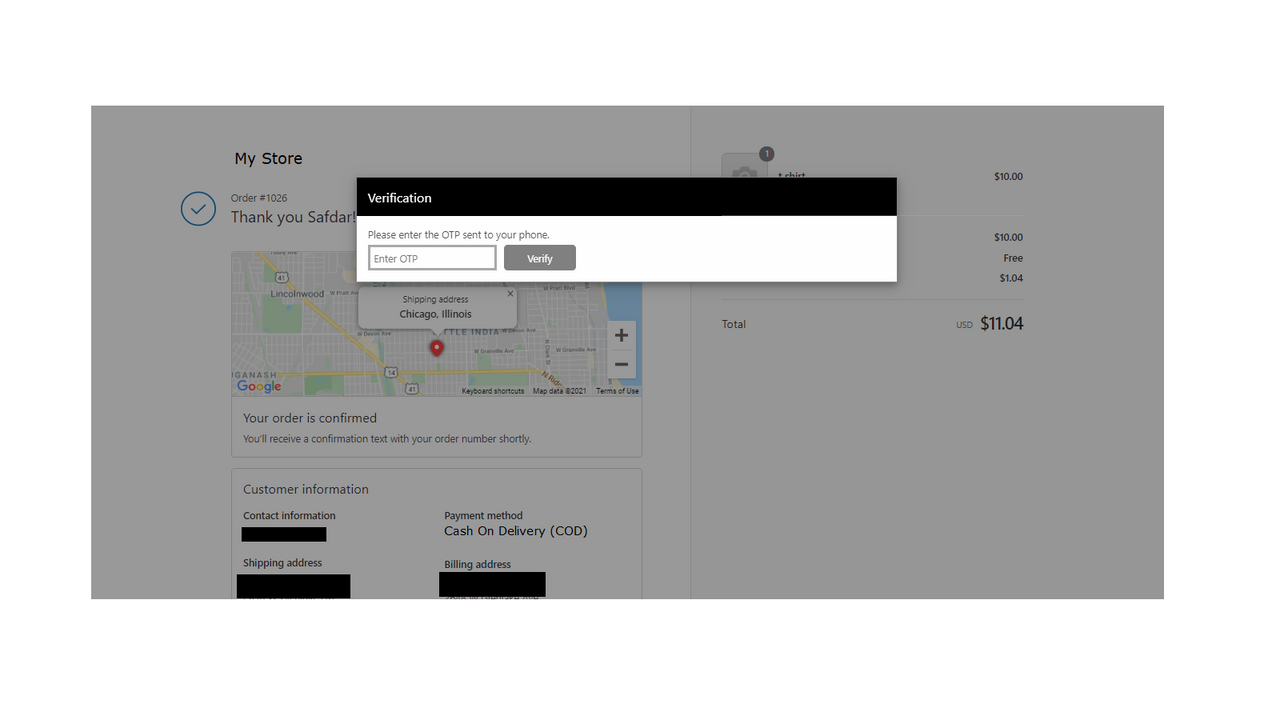This screenshot has width=1280, height=720.
Task: Click the Verification dialog title
Action: point(399,198)
